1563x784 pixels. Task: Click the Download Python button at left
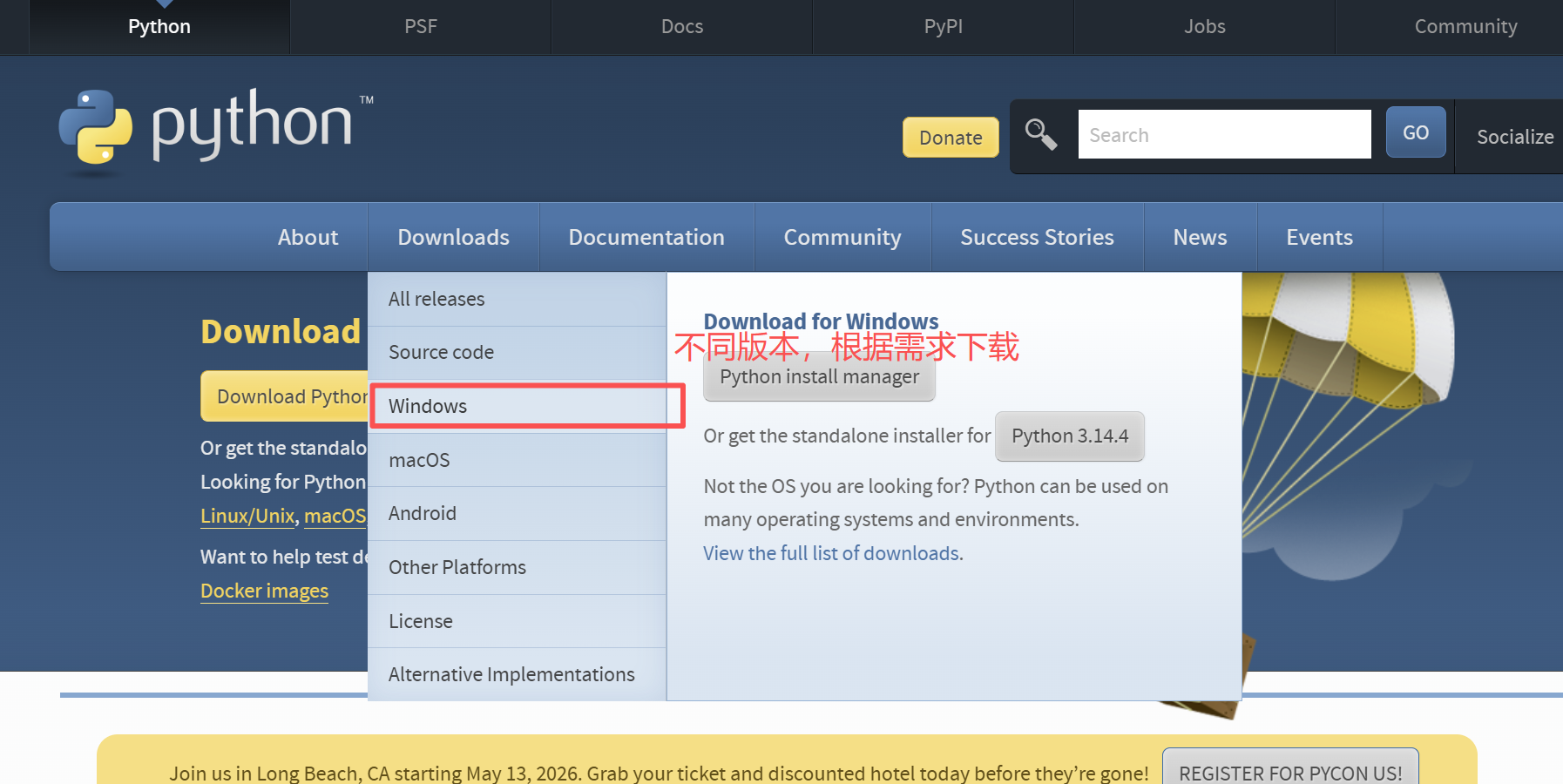285,396
